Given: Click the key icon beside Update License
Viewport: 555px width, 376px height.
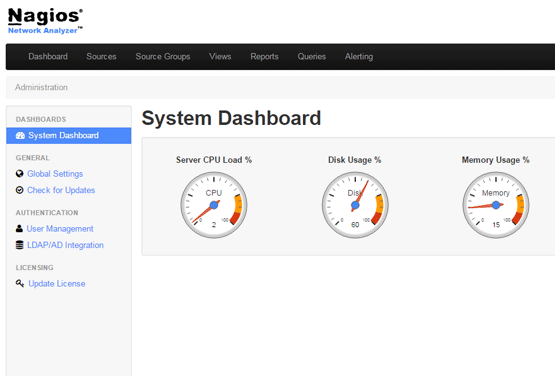Looking at the screenshot, I should point(20,283).
